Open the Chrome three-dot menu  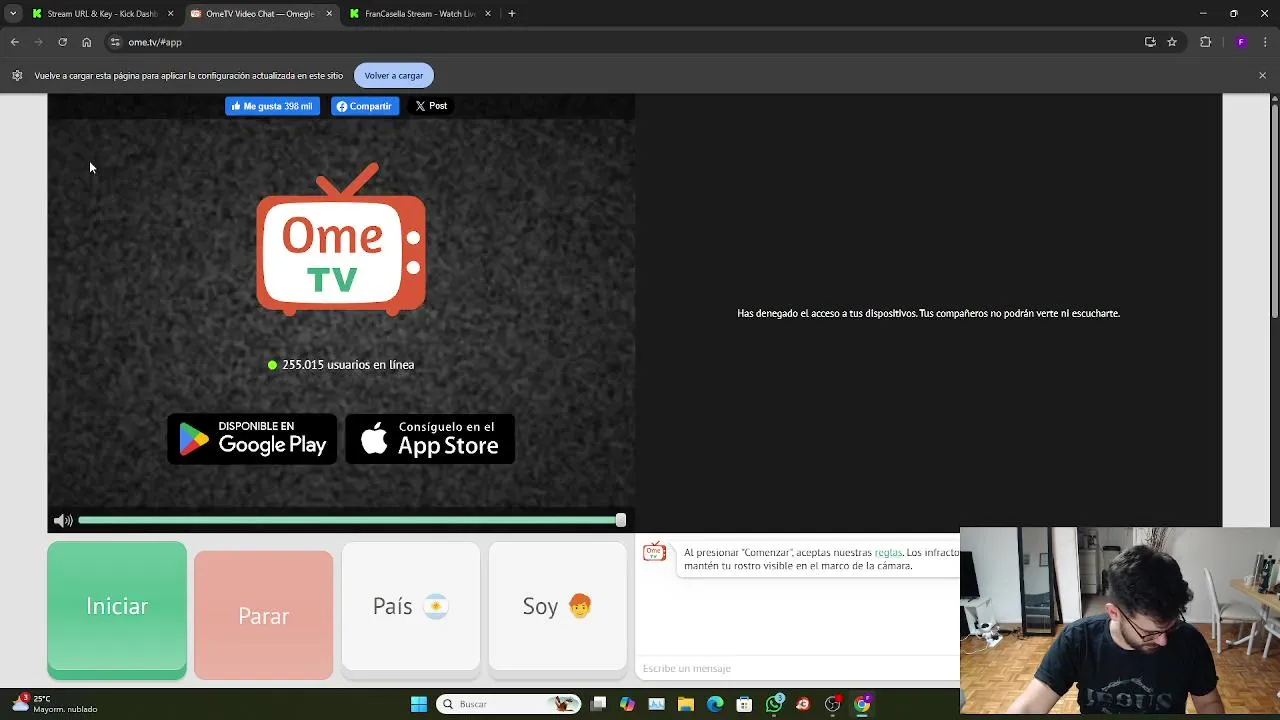[x=1266, y=42]
